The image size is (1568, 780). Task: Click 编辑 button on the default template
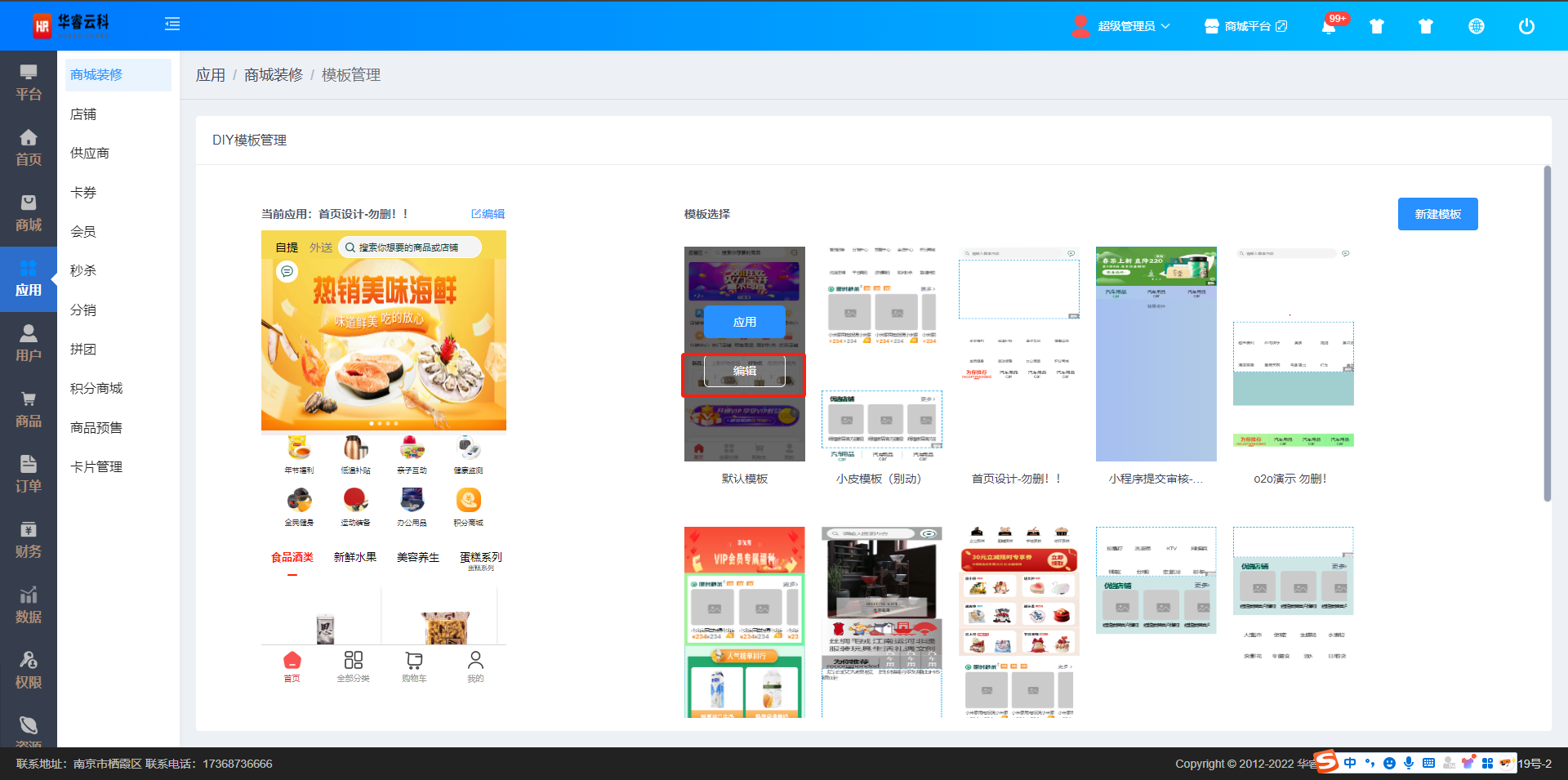744,371
